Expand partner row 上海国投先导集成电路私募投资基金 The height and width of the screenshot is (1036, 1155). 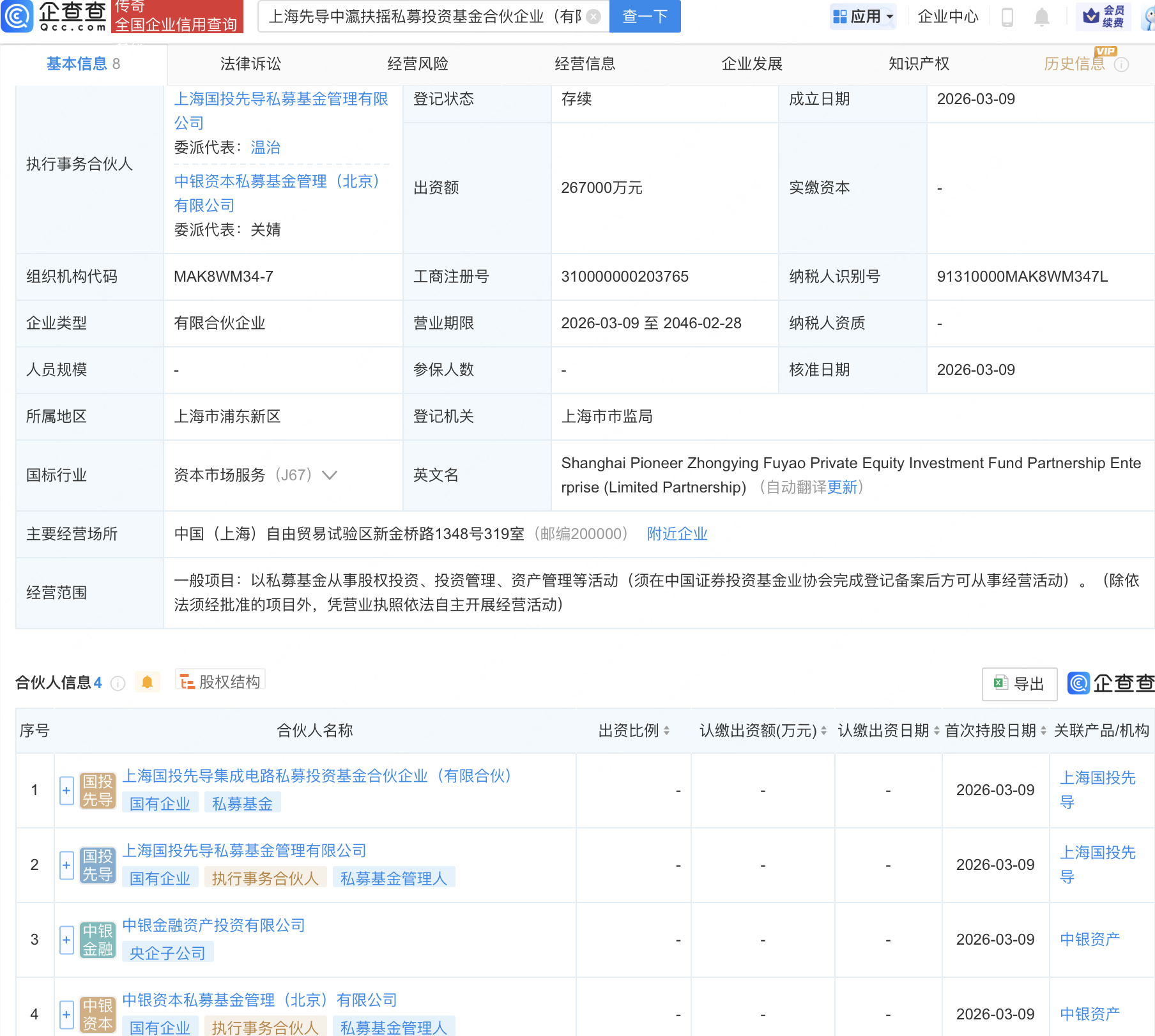coord(66,791)
